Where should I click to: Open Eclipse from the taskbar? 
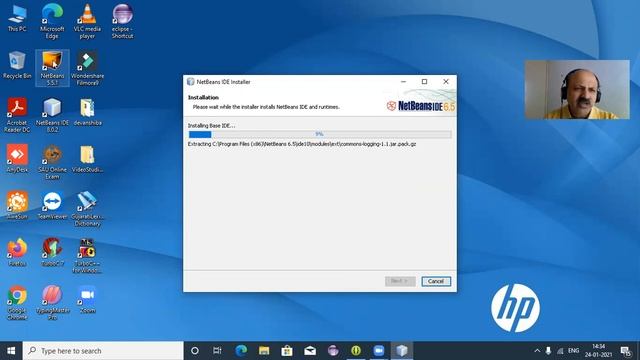[x=333, y=351]
